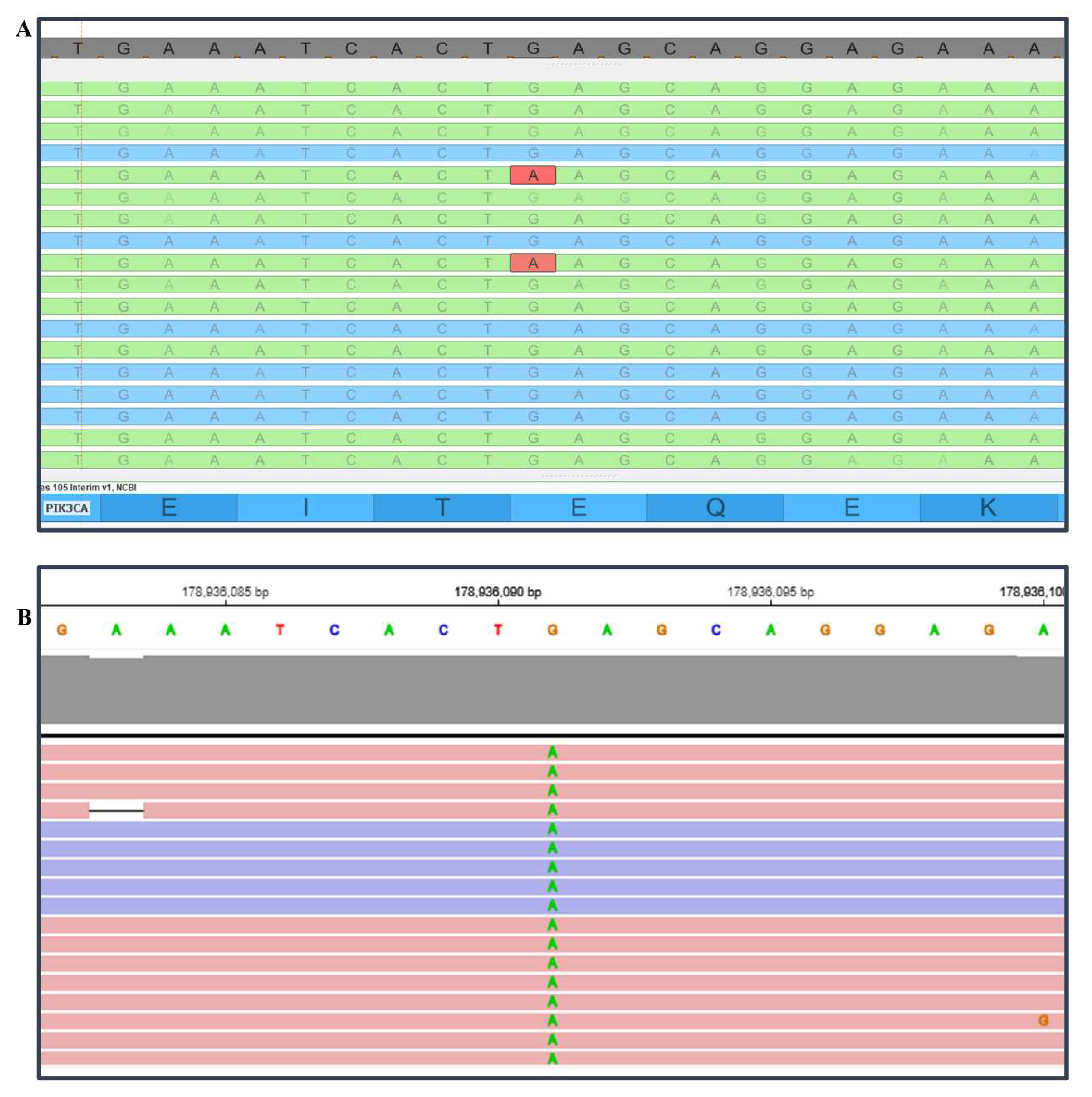Image resolution: width=1092 pixels, height=1097 pixels.
Task: Click the I amino acid block
Action: pyautogui.click(x=305, y=508)
